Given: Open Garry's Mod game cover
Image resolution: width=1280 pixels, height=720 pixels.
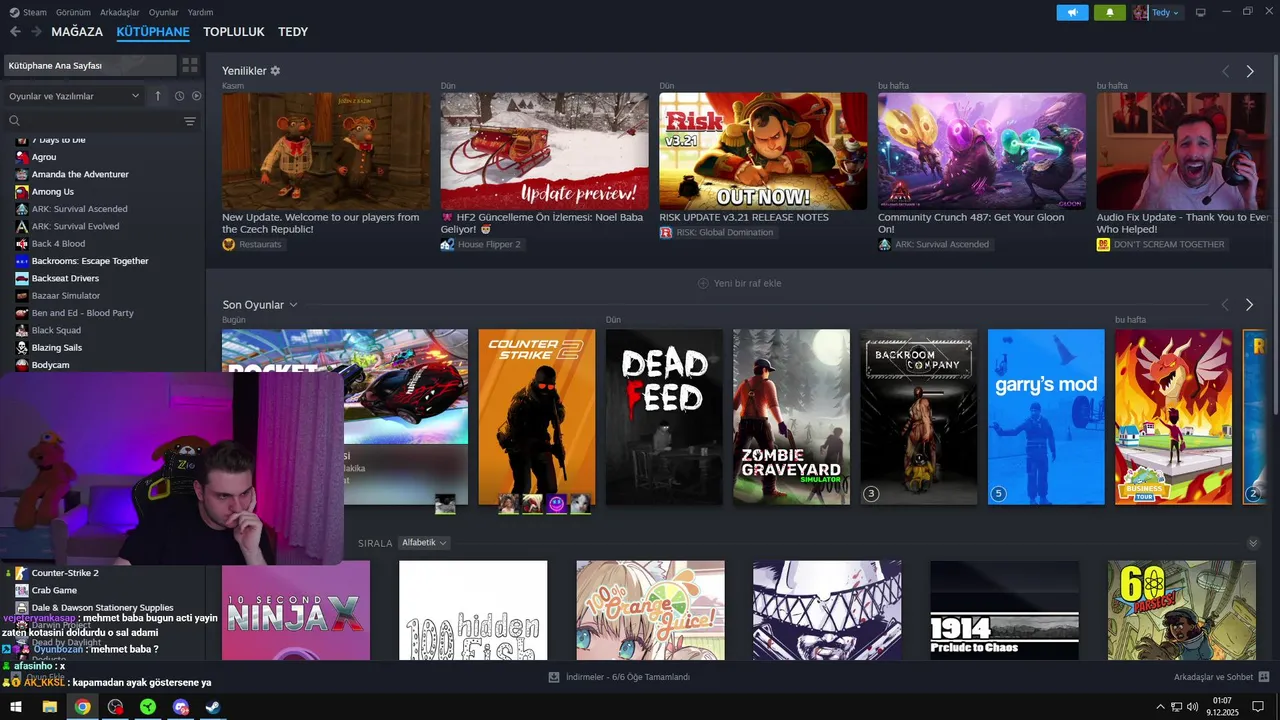Looking at the screenshot, I should pos(1046,417).
